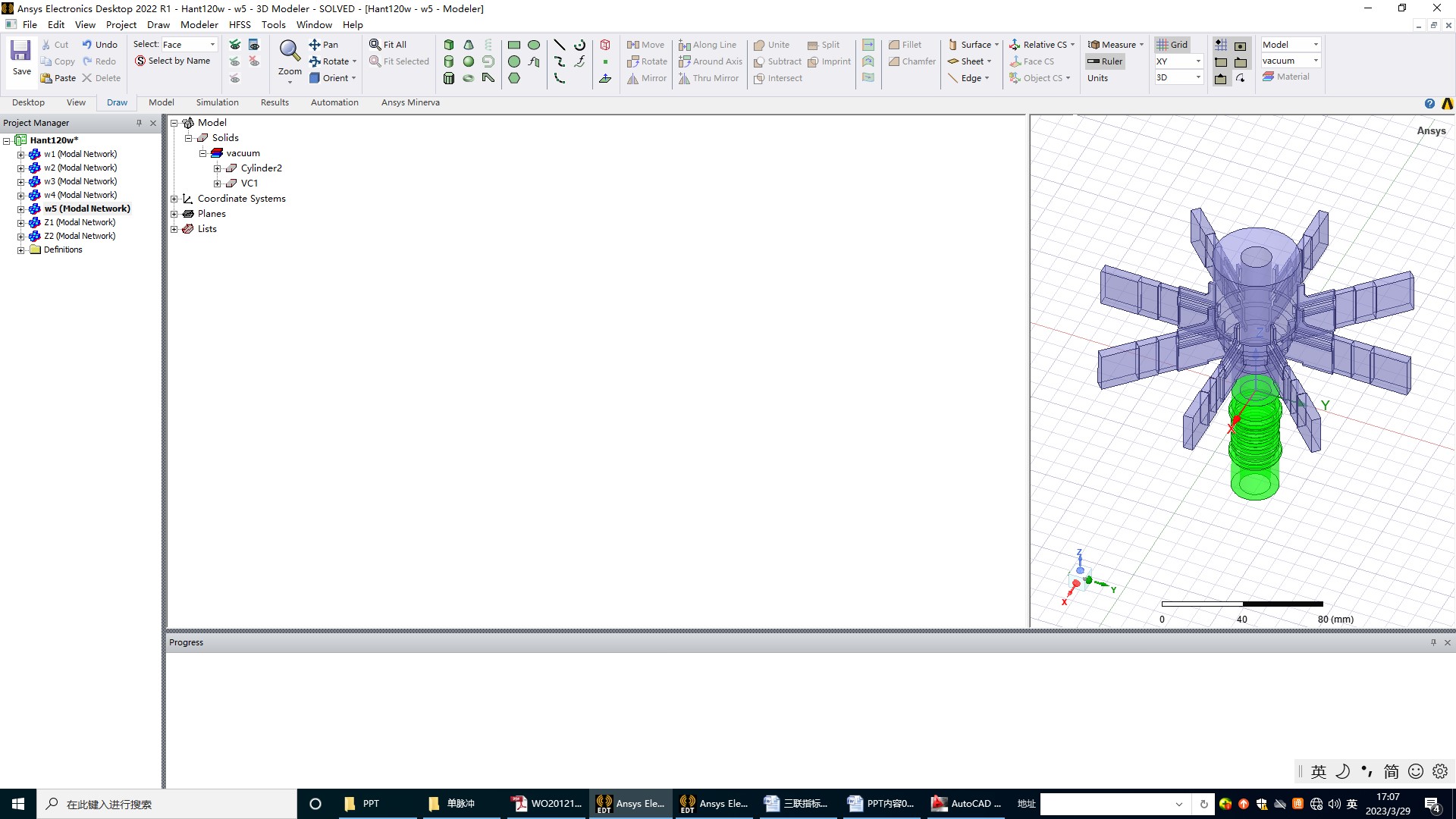Click the snap to grid icon
1456x819 pixels.
click(x=1221, y=45)
